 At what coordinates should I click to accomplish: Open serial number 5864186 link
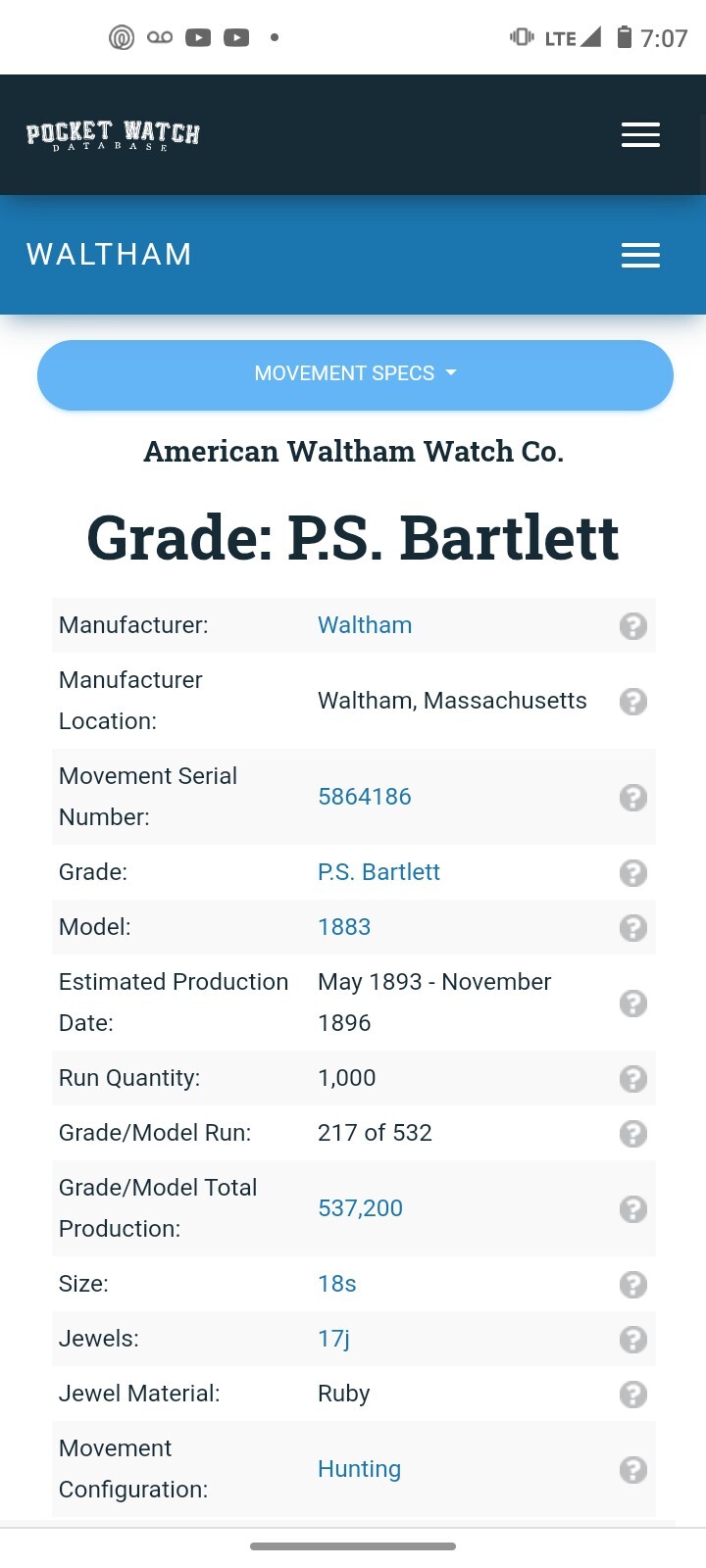pyautogui.click(x=365, y=797)
